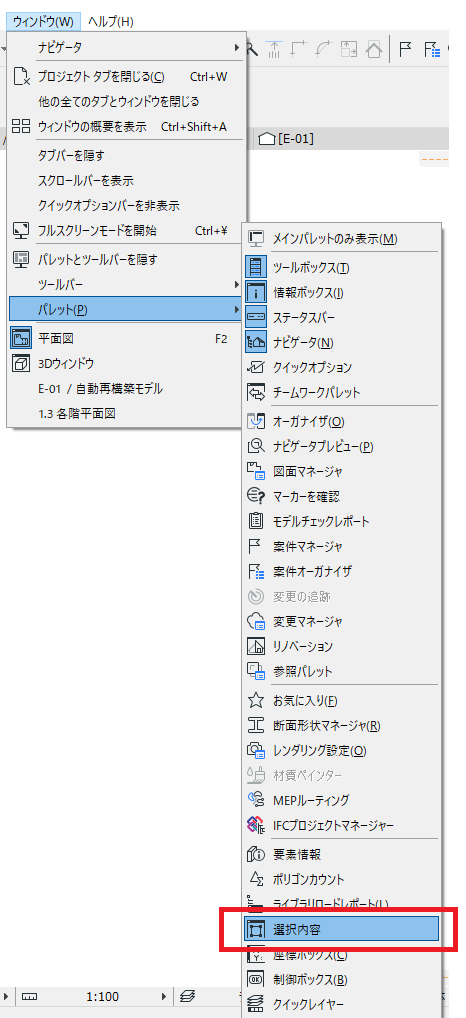Select the [E-01] view tab
Image resolution: width=466 pixels, height=1018 pixels.
pos(286,139)
